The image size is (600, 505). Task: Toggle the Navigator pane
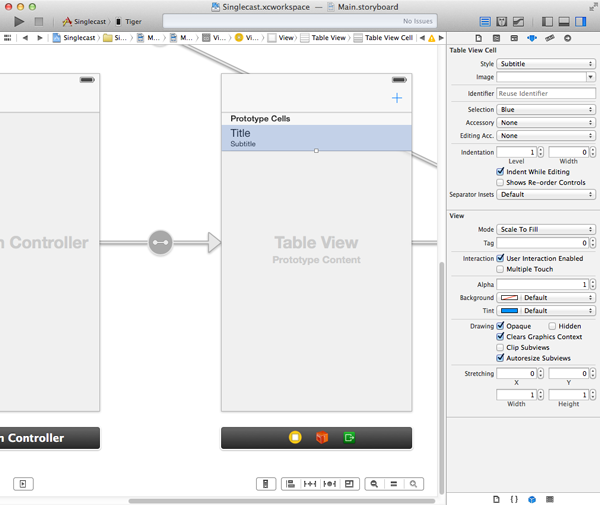(x=547, y=22)
